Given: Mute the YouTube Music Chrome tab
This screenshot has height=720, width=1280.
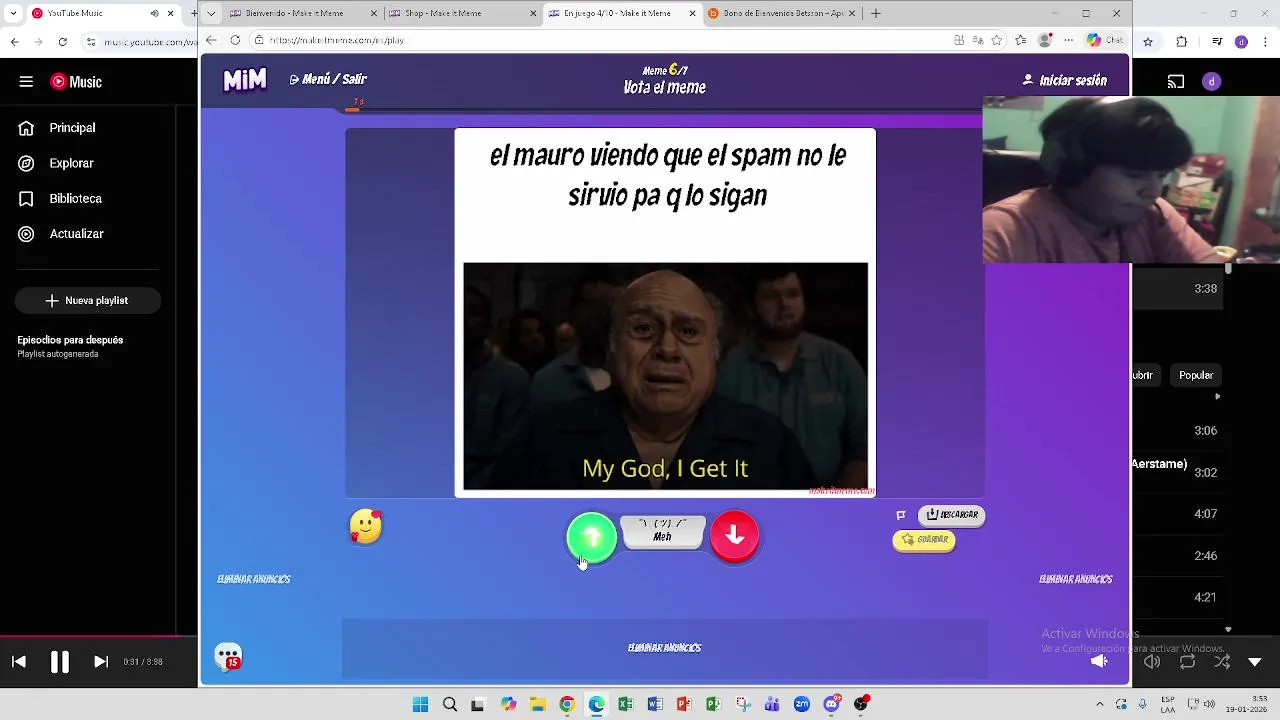Looking at the screenshot, I should [154, 13].
